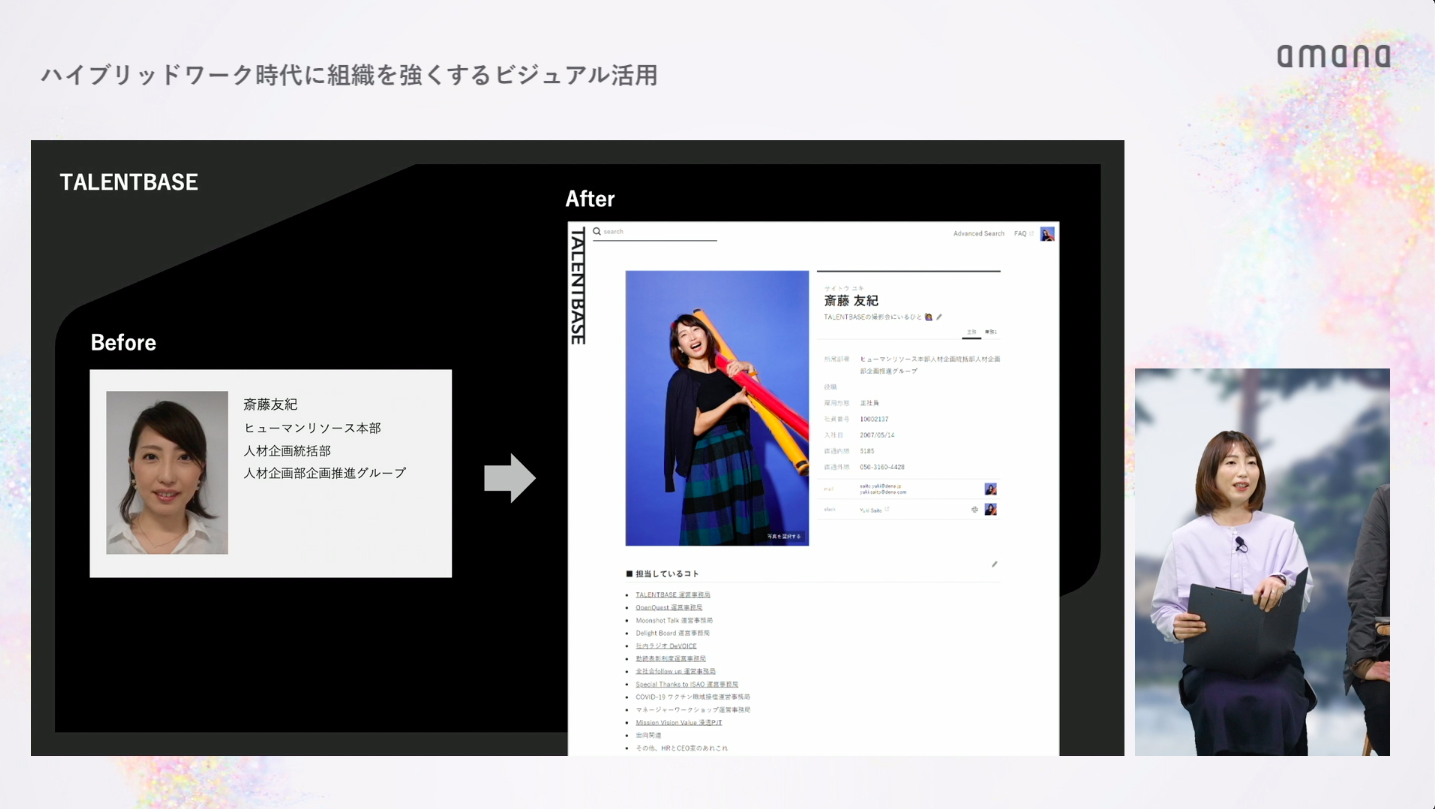
Task: Click ヒューマンリソース本部 in the Before card
Action: coord(312,428)
